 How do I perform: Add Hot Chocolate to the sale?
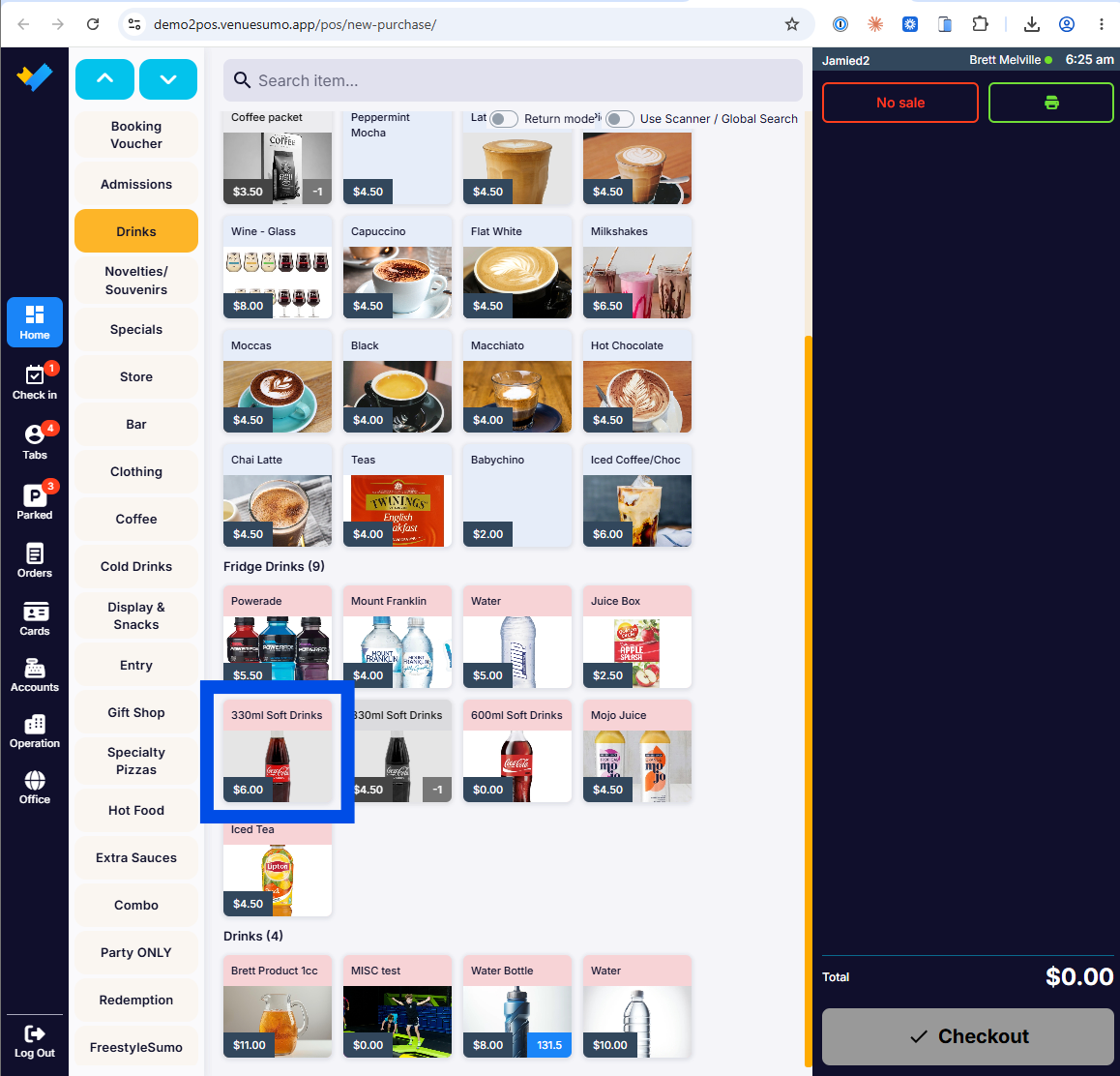[637, 381]
